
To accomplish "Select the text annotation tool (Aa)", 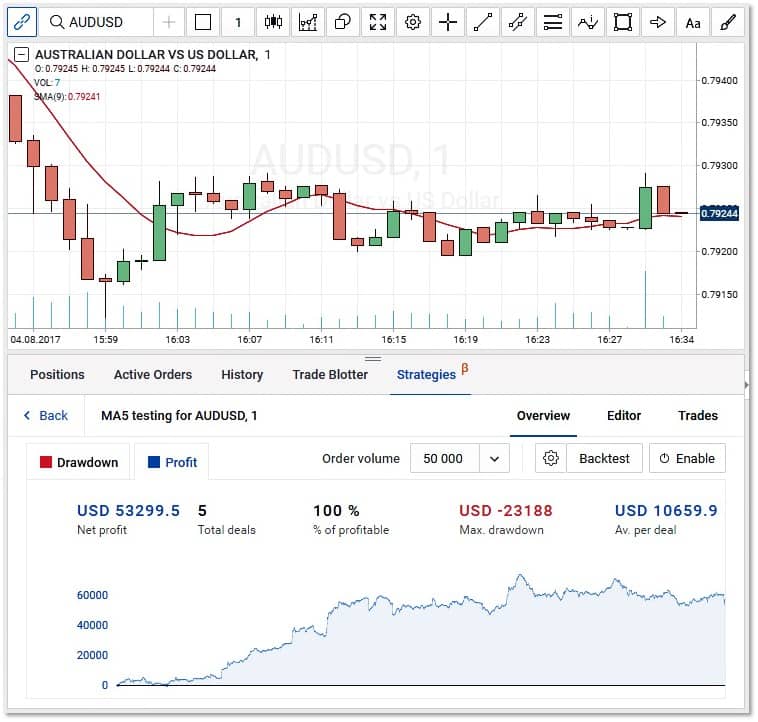I will coord(691,22).
